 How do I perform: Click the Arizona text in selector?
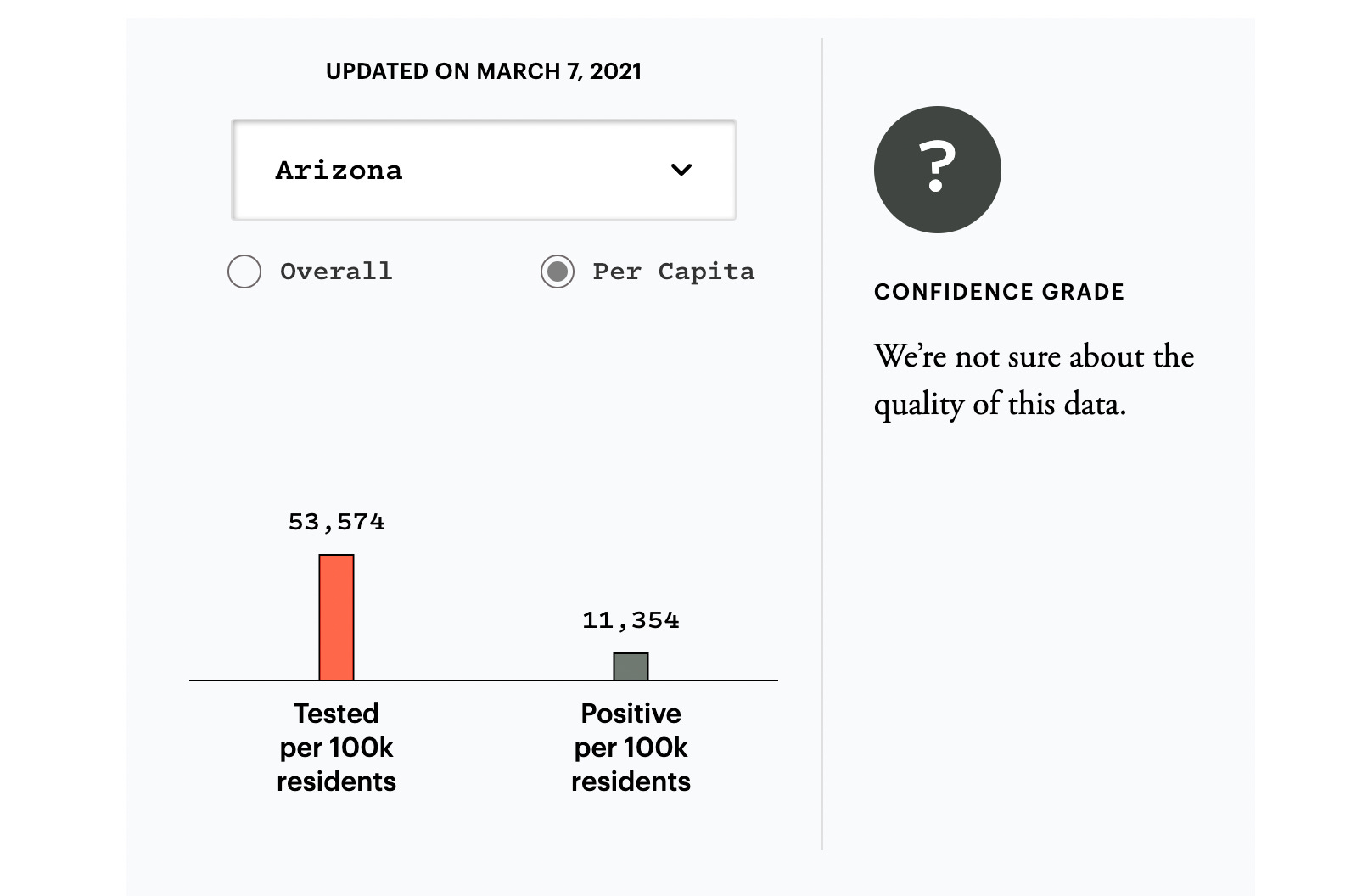click(x=339, y=171)
